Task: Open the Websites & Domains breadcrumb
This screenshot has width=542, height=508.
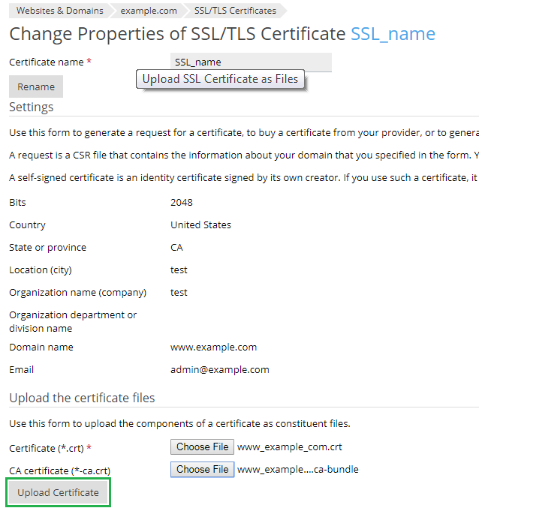Action: pyautogui.click(x=59, y=11)
